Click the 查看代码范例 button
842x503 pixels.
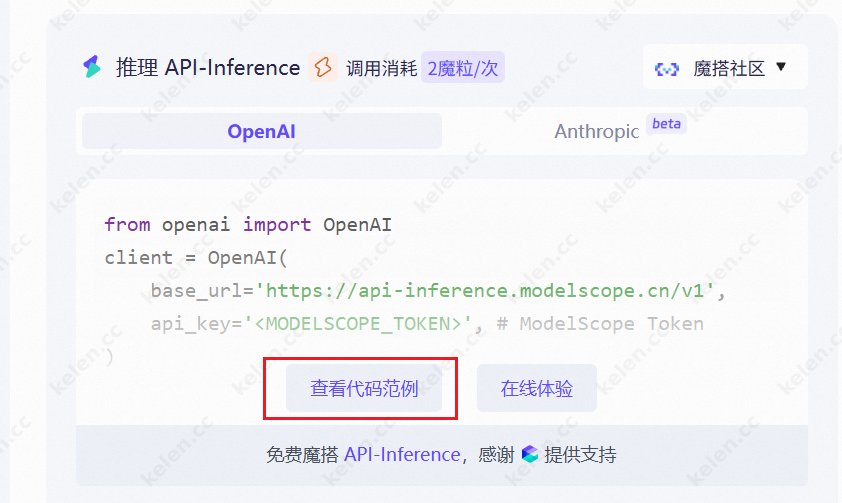[364, 388]
